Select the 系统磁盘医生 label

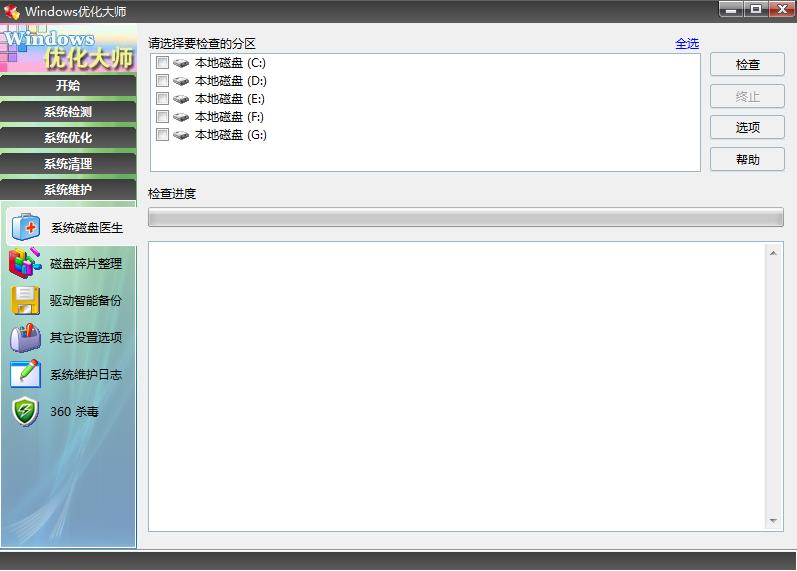[87, 228]
